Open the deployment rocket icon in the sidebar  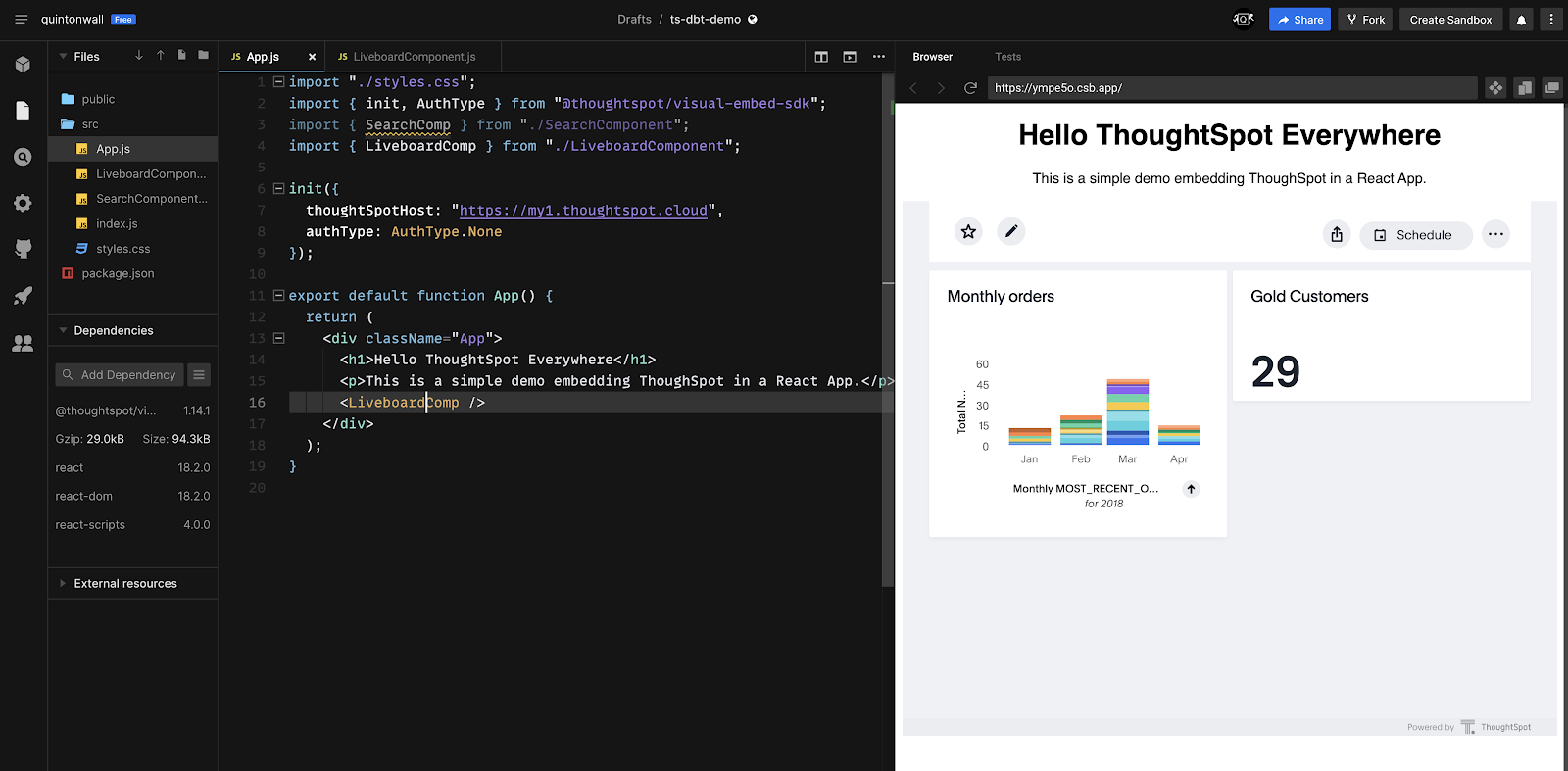24,296
